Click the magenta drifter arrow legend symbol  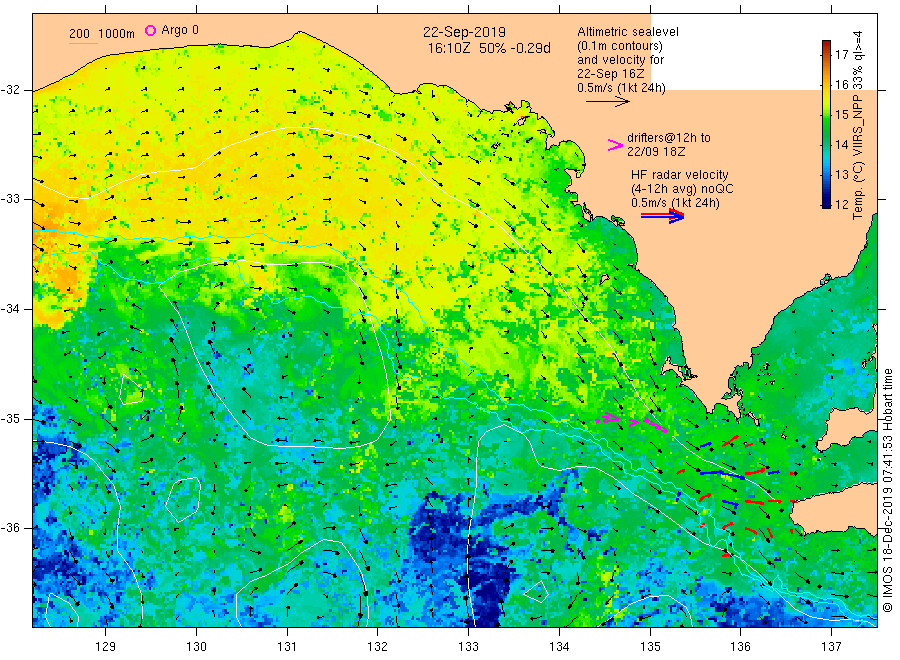(x=615, y=145)
